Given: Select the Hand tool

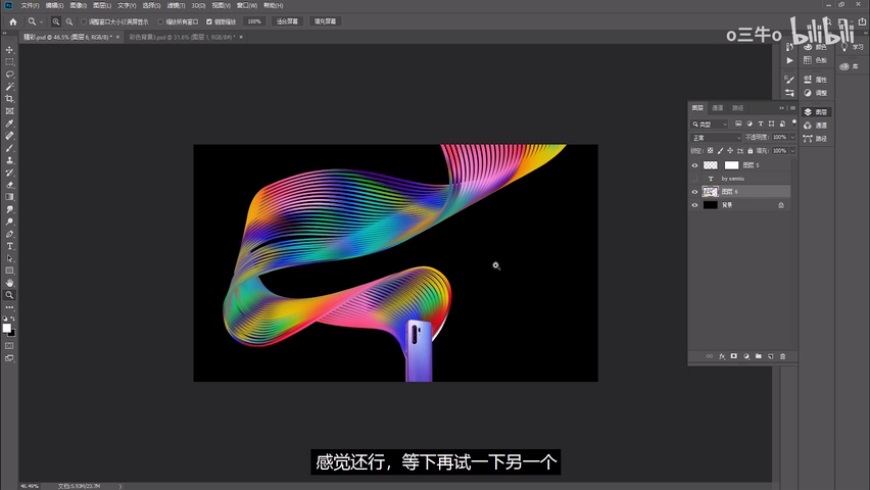Looking at the screenshot, I should (x=9, y=282).
